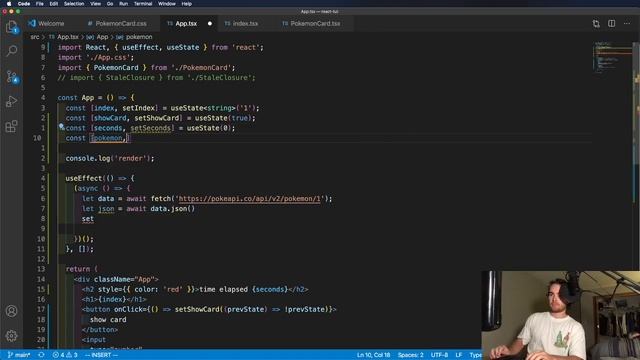The height and width of the screenshot is (360, 640).
Task: Click the lightbulb quick fix icon
Action: pos(61,127)
